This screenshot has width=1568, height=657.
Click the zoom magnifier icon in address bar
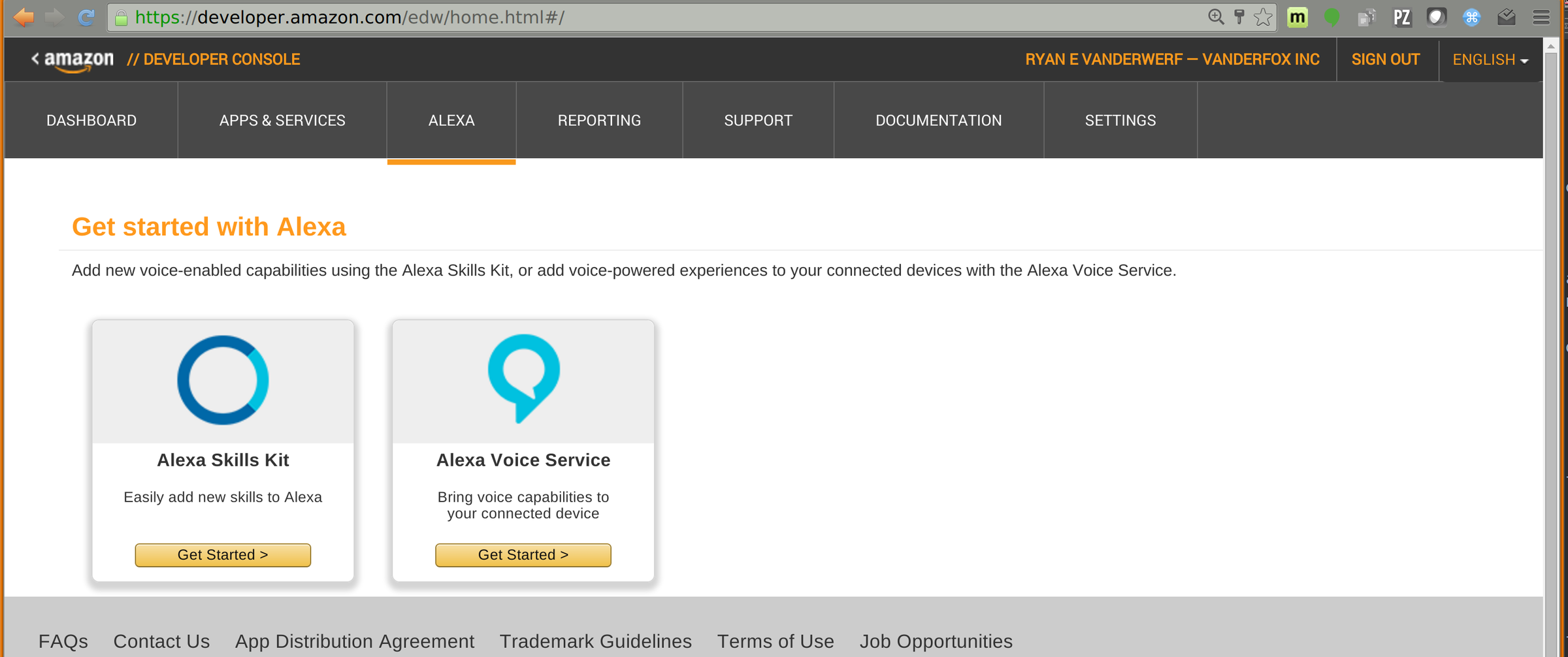pyautogui.click(x=1216, y=17)
